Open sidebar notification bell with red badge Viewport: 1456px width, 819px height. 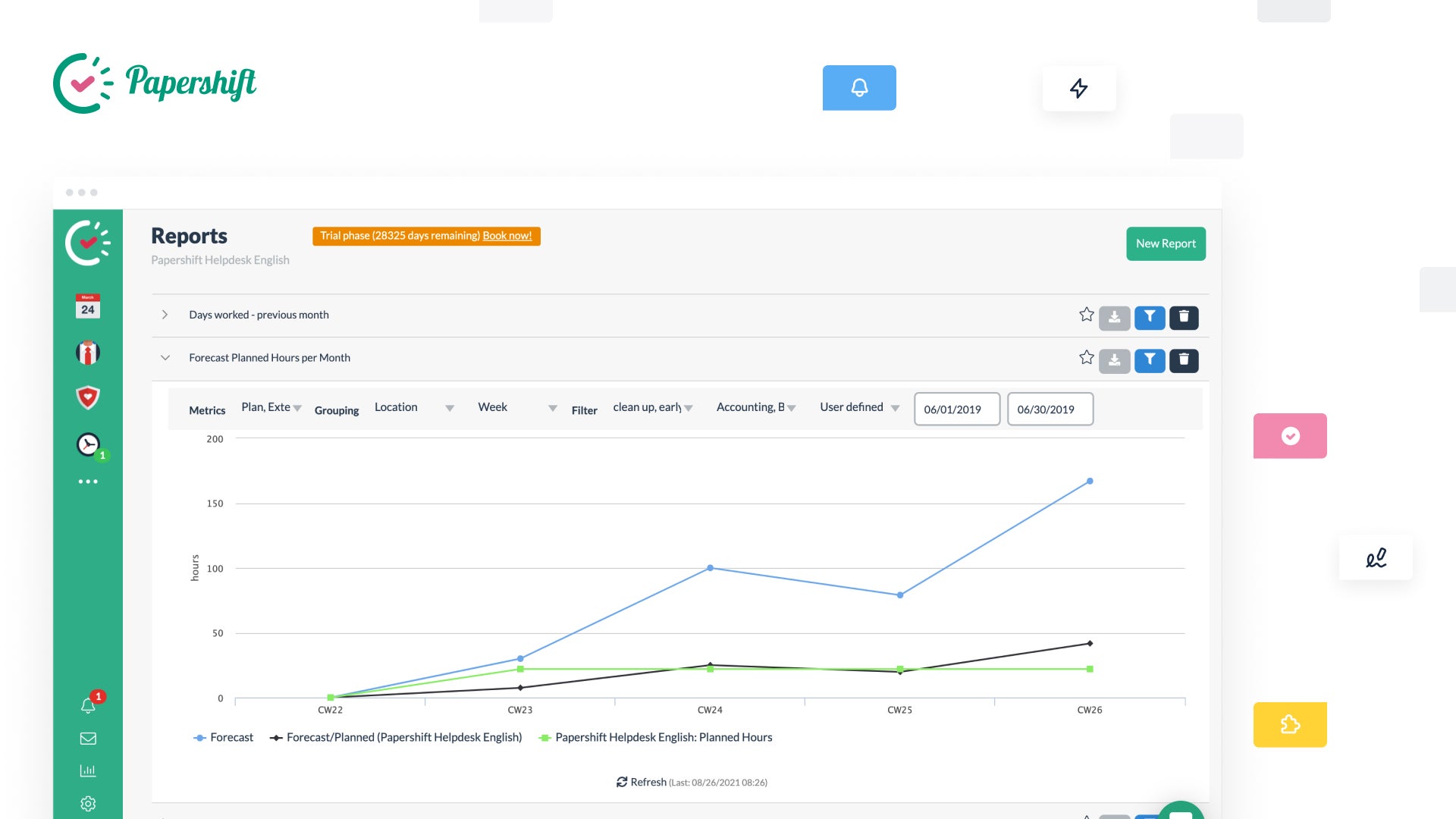point(88,705)
